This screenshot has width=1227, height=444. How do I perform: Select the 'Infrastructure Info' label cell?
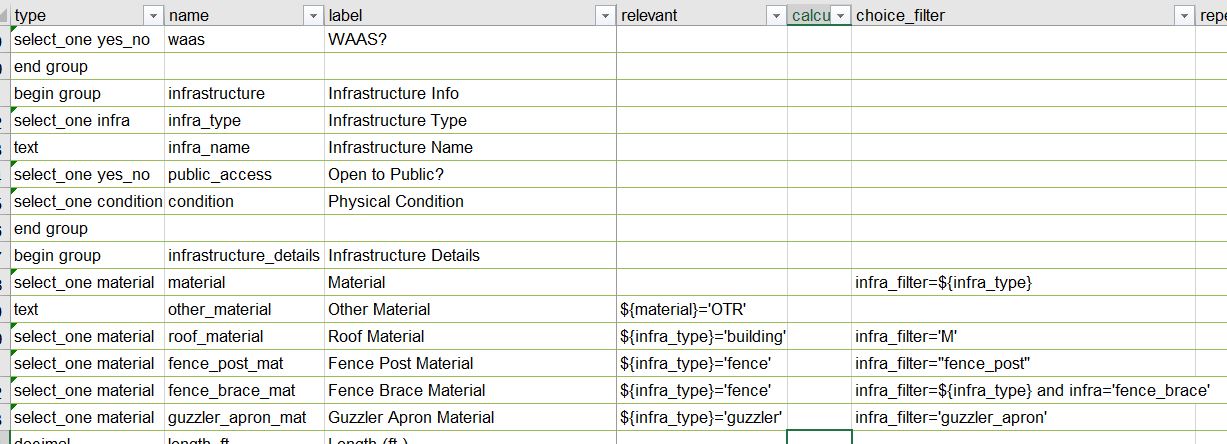470,93
